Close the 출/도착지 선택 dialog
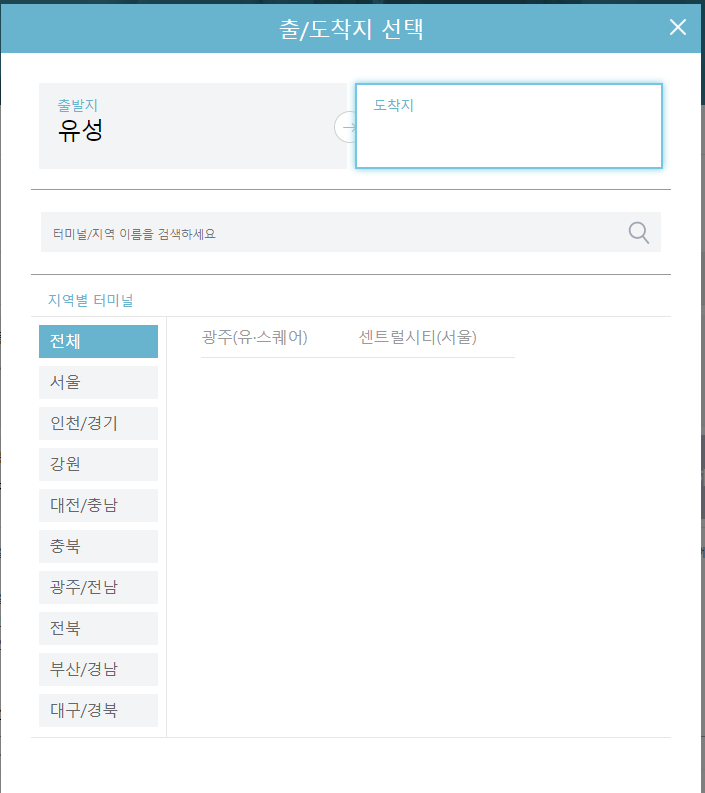705x793 pixels. [x=678, y=27]
